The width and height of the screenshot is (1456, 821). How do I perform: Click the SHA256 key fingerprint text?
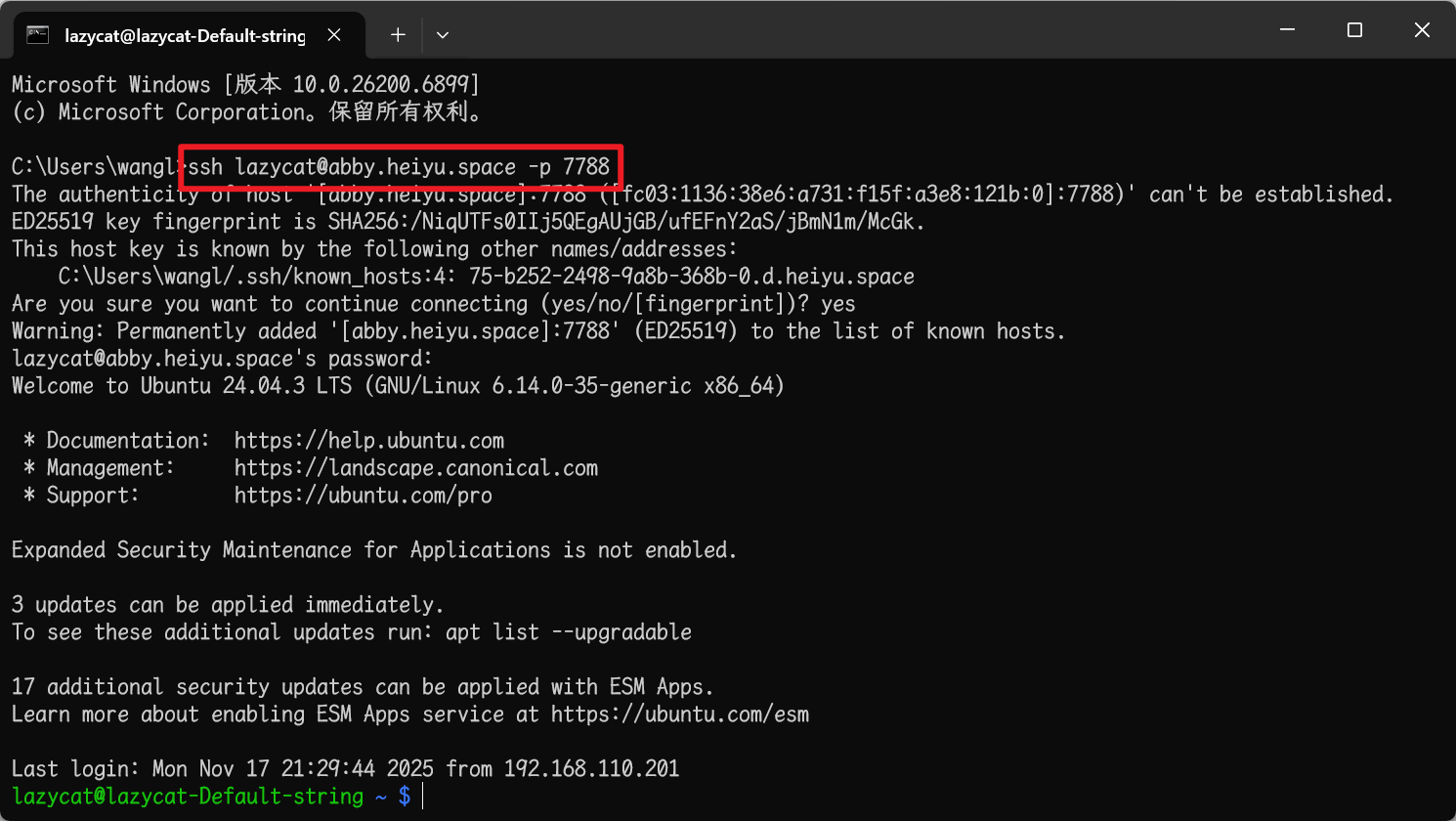point(626,222)
